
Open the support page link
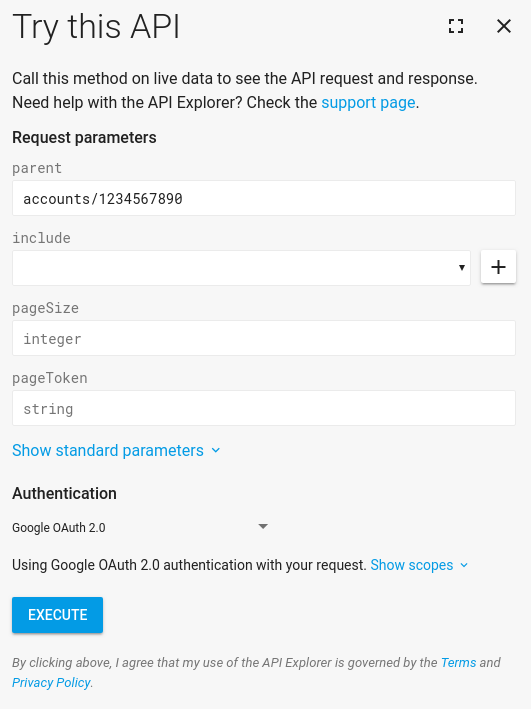click(x=368, y=103)
